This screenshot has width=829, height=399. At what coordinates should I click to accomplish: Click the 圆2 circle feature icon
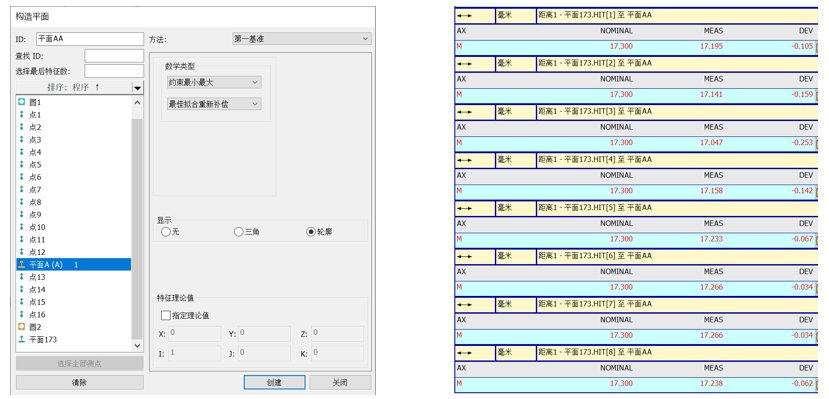22,327
